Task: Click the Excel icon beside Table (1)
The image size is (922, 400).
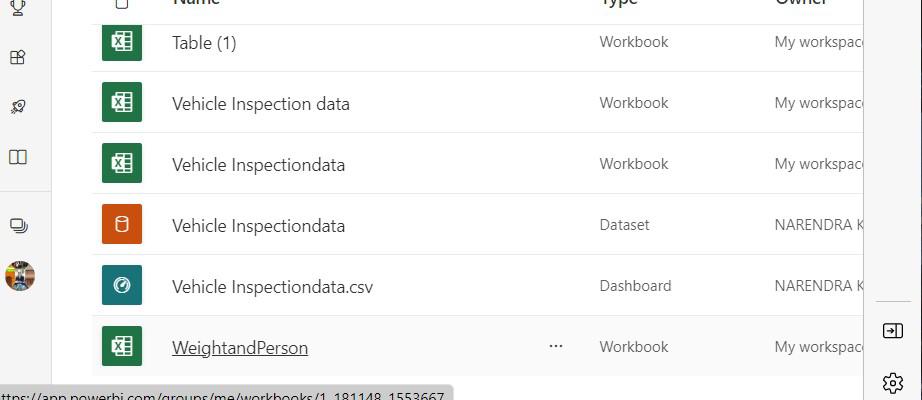Action: point(122,43)
